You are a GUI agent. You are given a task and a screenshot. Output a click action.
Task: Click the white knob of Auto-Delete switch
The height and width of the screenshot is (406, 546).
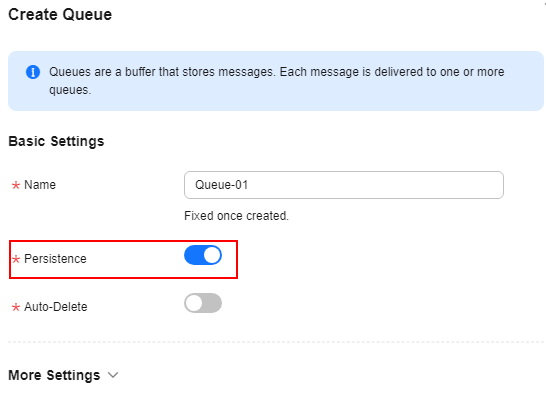pos(194,303)
